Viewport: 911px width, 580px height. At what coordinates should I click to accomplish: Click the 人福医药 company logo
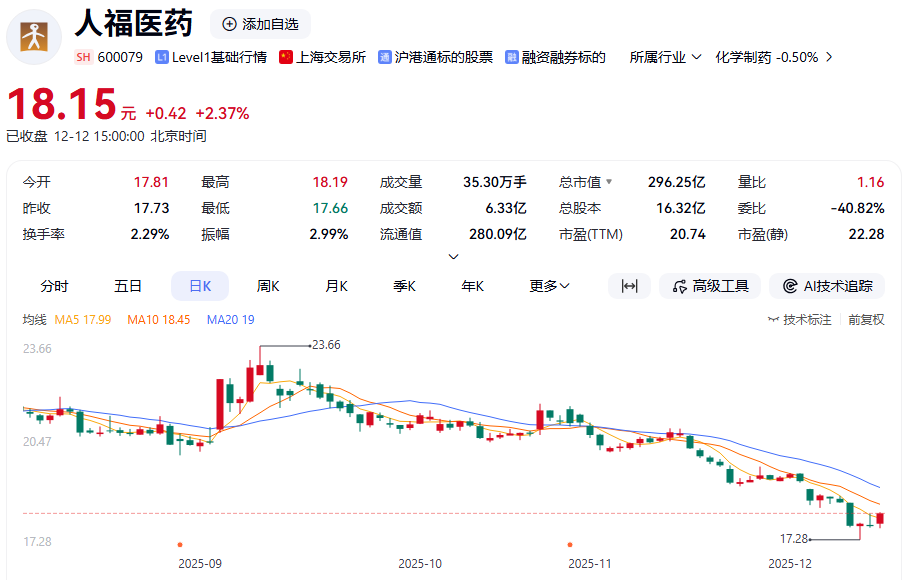click(35, 36)
